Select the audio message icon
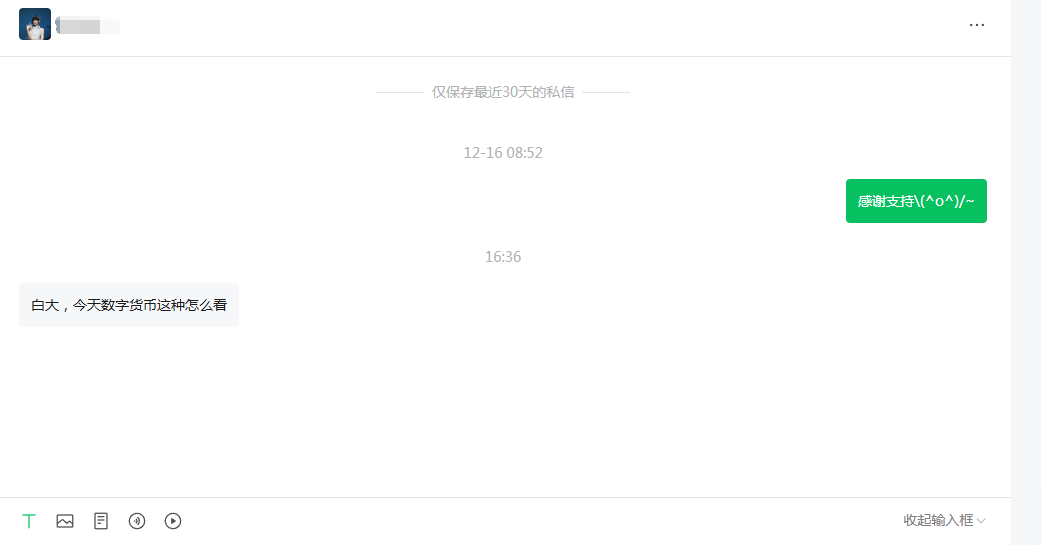The image size is (1041, 545). click(x=137, y=521)
